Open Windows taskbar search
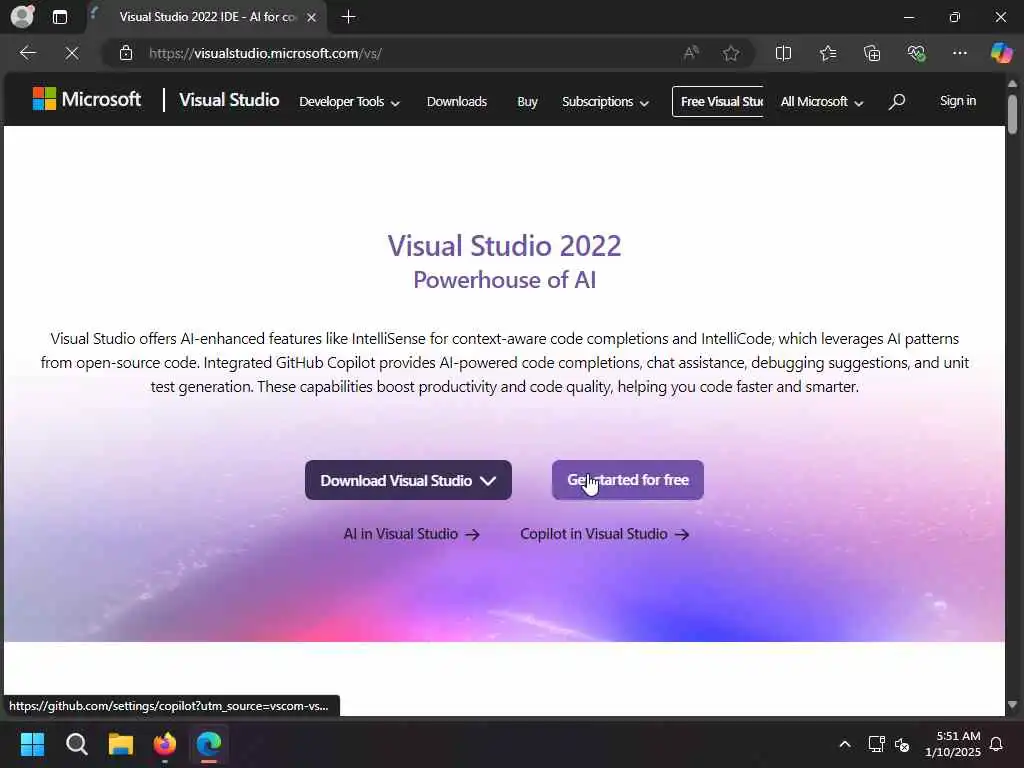The height and width of the screenshot is (768, 1024). click(x=76, y=744)
